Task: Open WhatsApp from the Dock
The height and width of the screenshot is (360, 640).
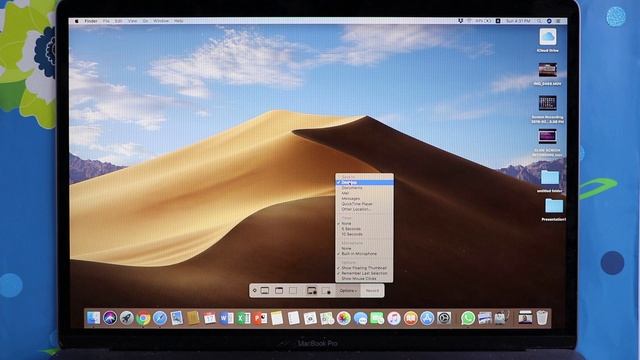Action: pos(468,318)
